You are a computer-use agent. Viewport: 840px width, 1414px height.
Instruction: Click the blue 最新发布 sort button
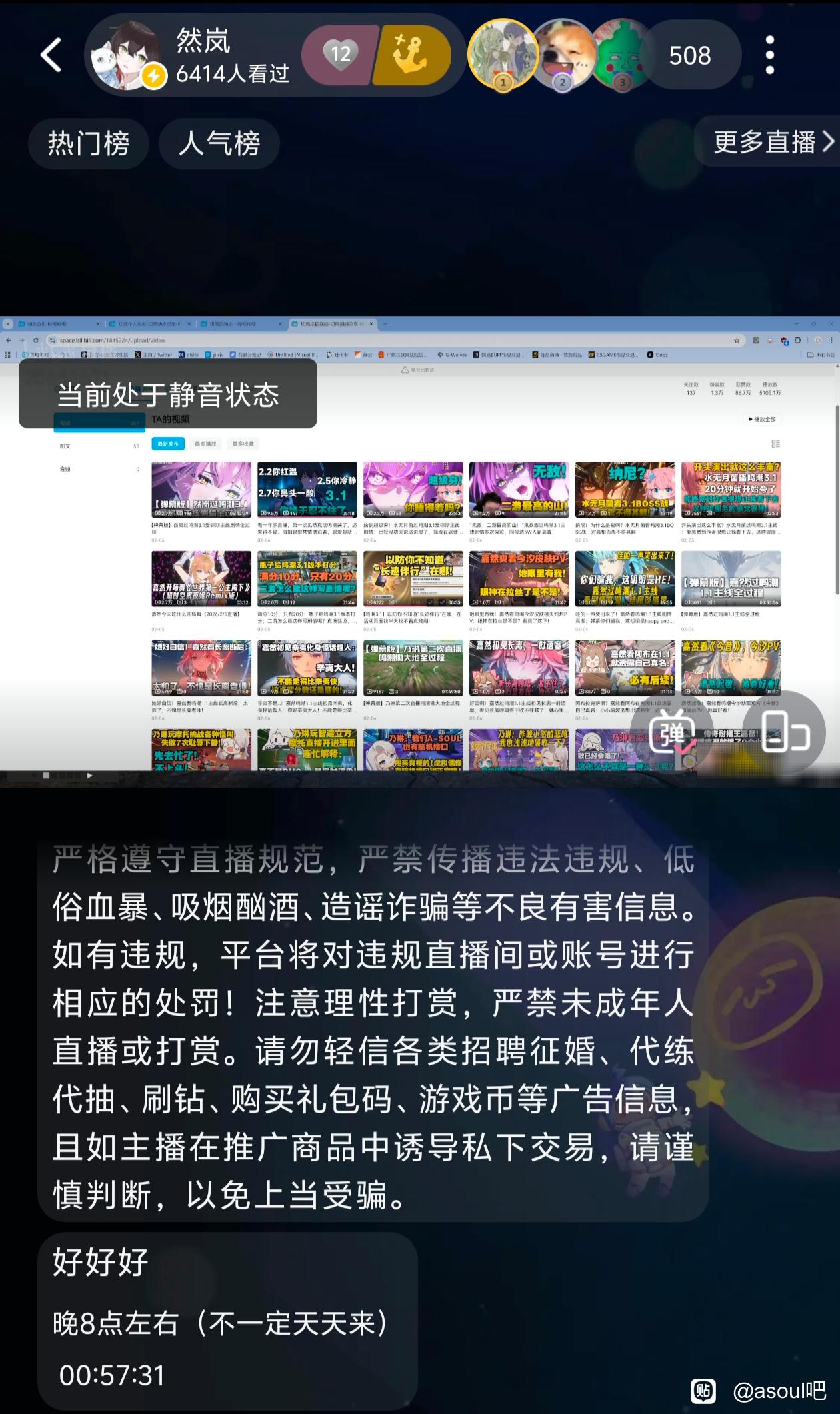click(x=168, y=444)
